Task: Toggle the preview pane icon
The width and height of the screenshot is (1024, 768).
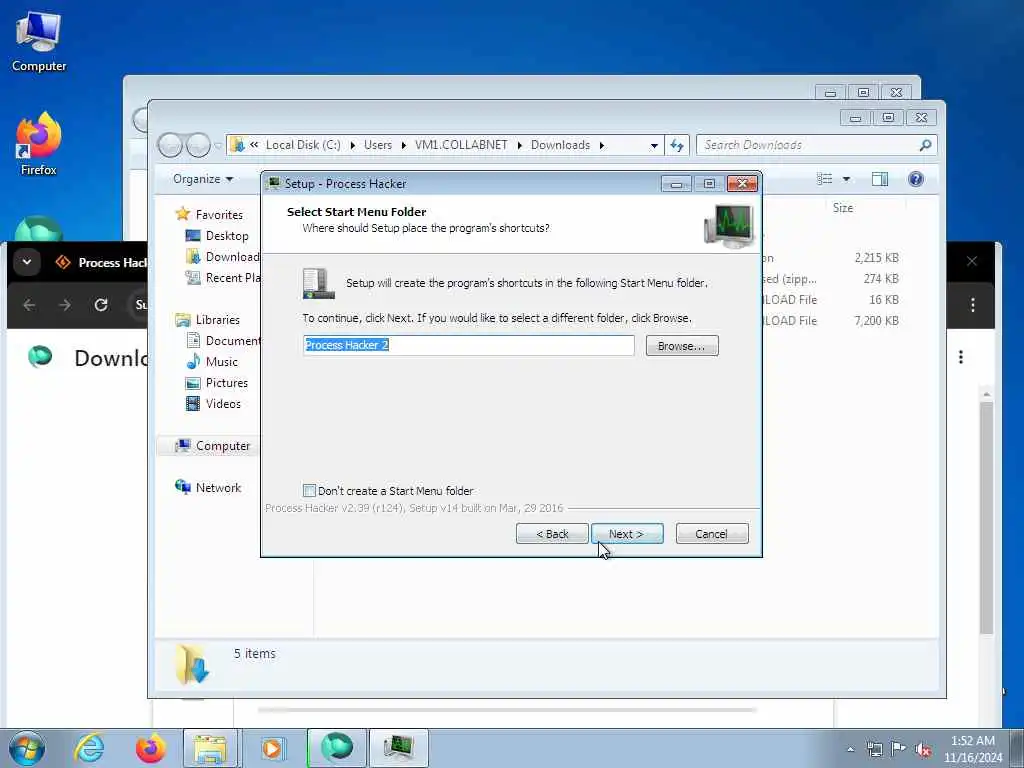Action: [x=880, y=179]
